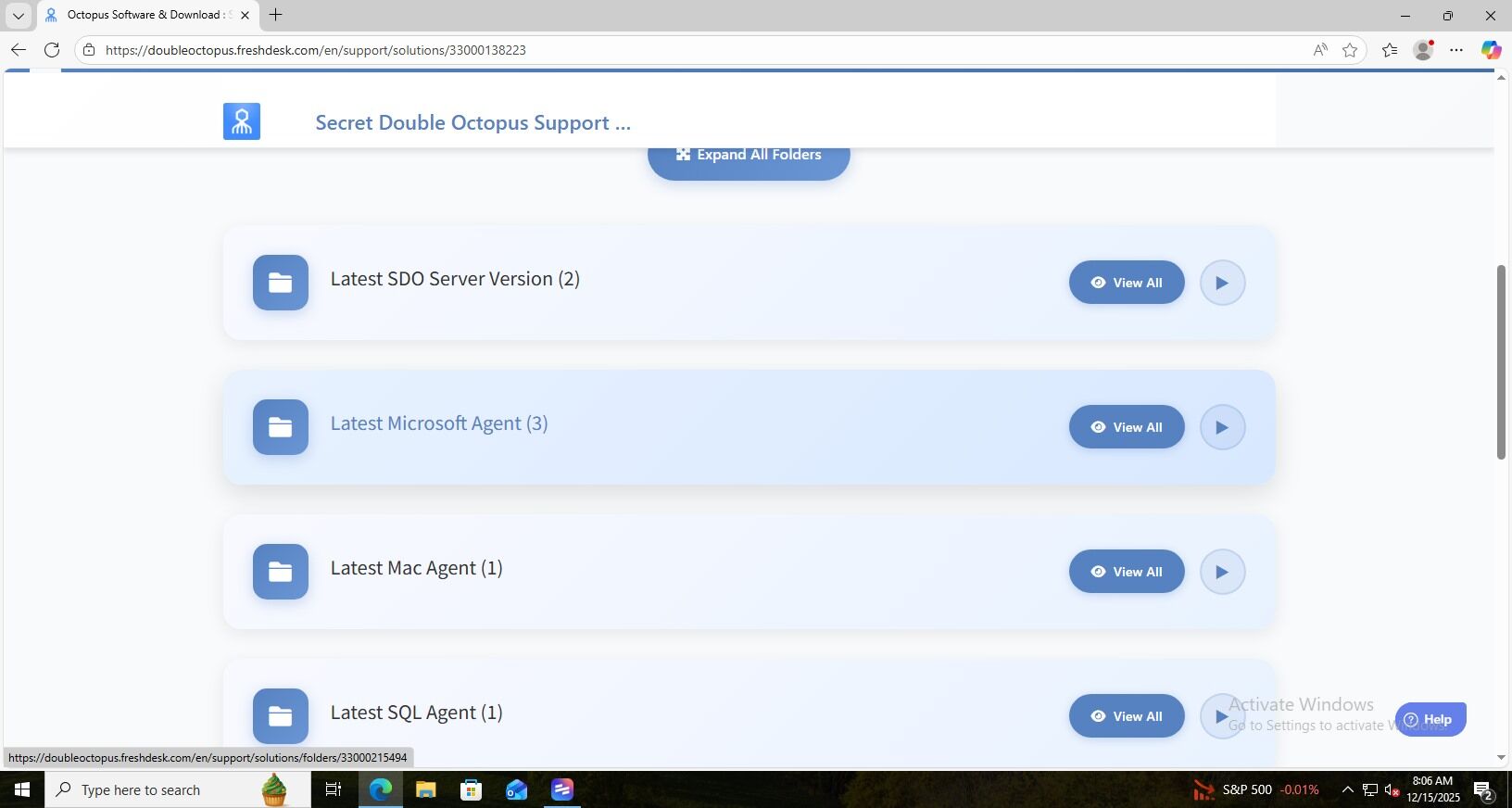Open the Latest SQL Agent (1) link
The image size is (1512, 808).
point(417,713)
